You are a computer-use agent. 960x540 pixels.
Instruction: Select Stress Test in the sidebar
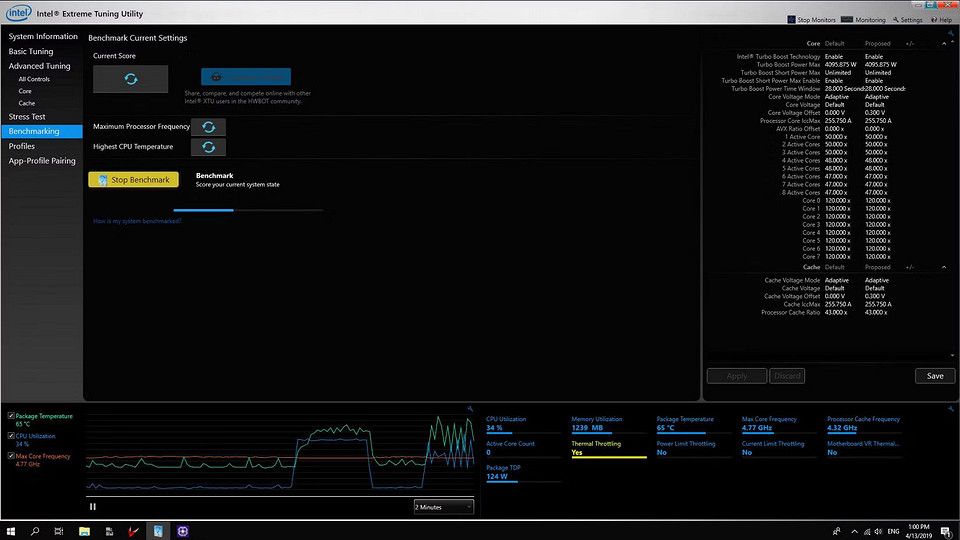click(27, 117)
